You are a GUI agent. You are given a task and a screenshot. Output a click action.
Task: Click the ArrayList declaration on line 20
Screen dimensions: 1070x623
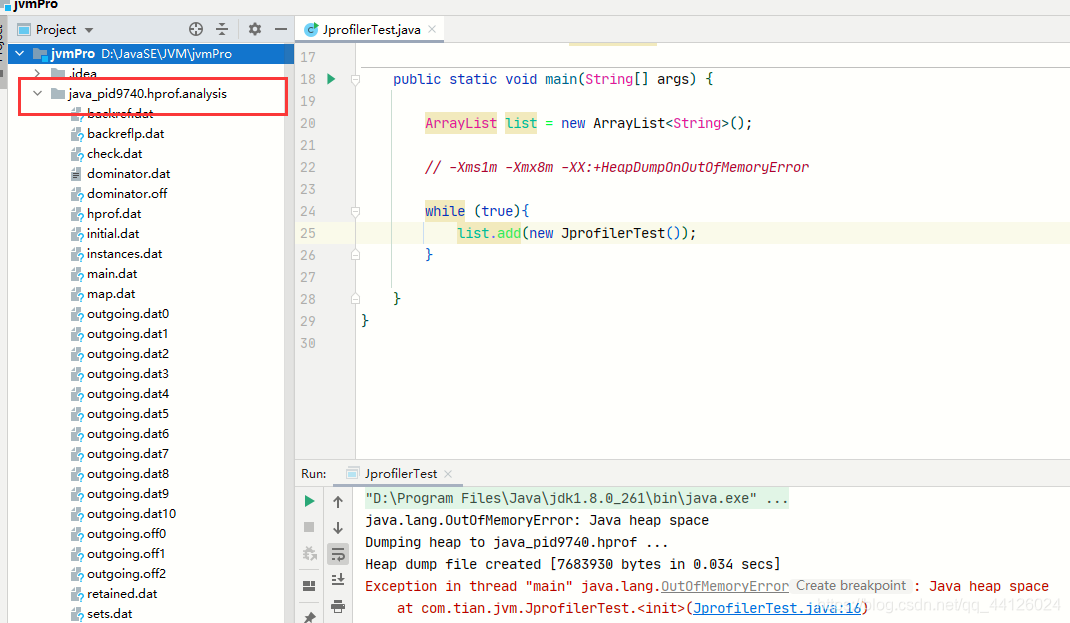click(461, 124)
